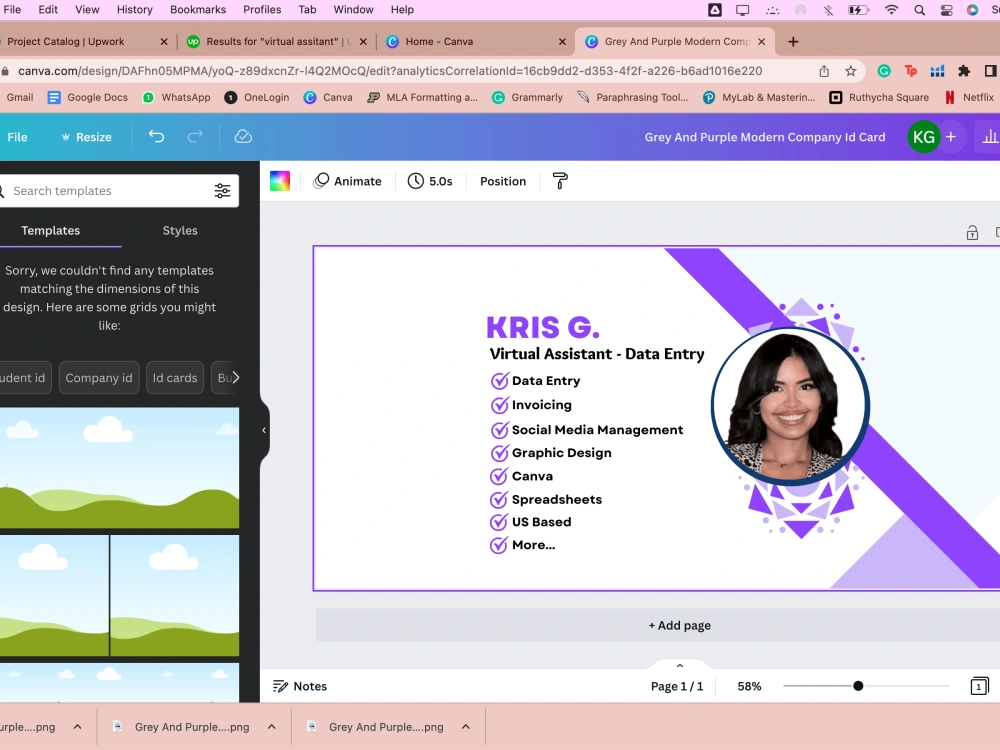Viewport: 1000px width, 750px height.
Task: Click the Redo arrow in Canva header
Action: 195,136
